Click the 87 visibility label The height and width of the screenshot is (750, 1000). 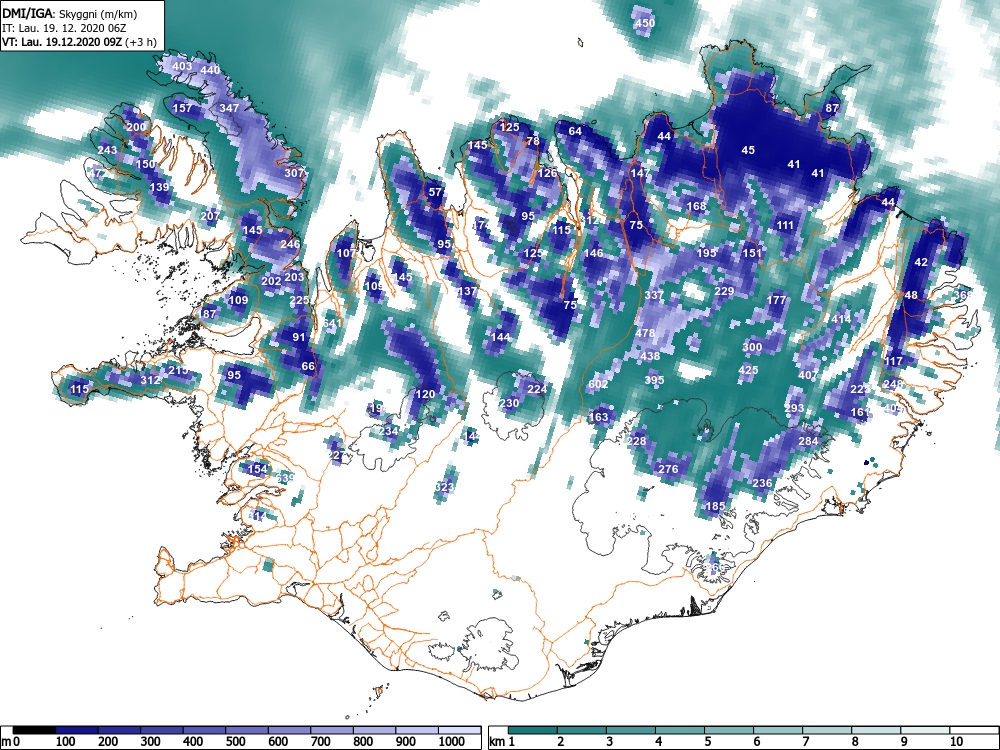tap(832, 108)
